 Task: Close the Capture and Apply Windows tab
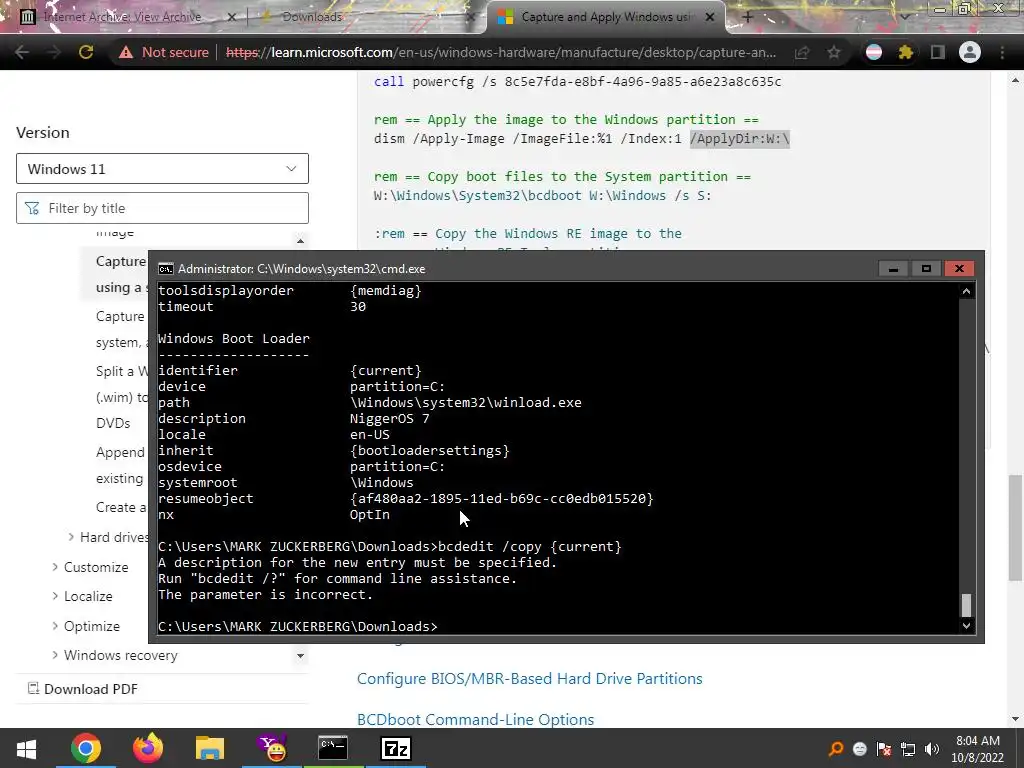pyautogui.click(x=710, y=17)
